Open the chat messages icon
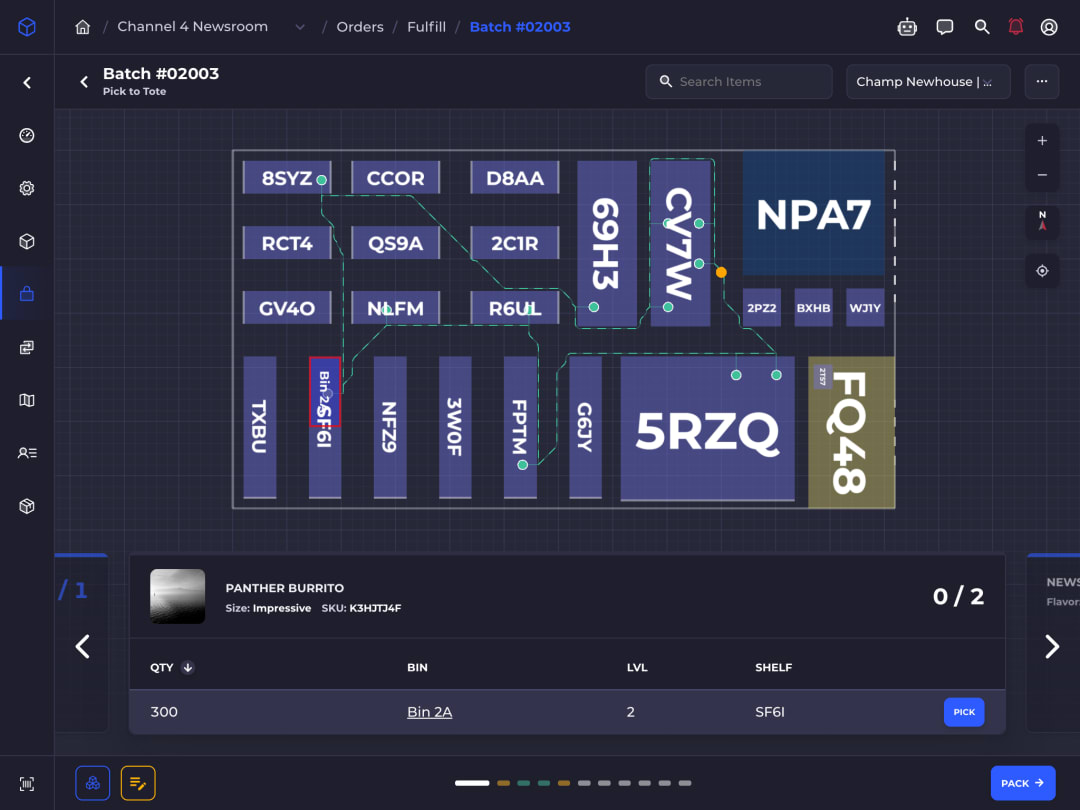 pyautogui.click(x=944, y=27)
